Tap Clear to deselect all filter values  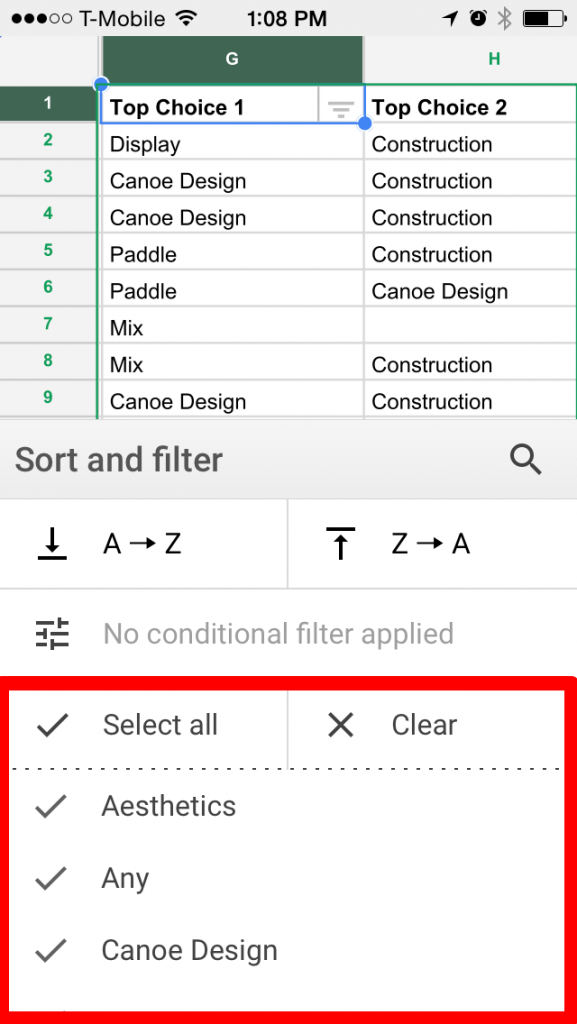[x=423, y=725]
